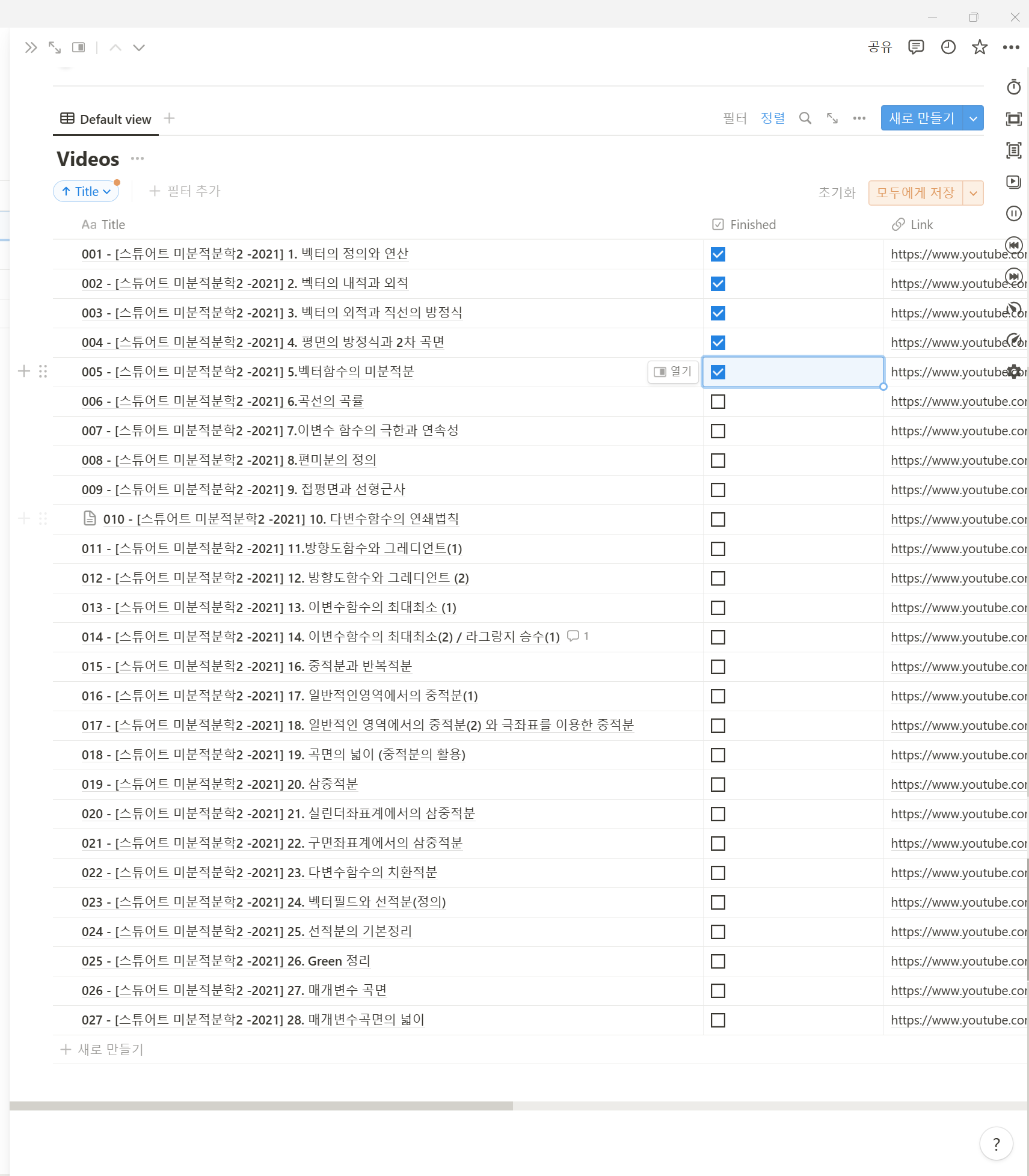
Task: Search the Videos database with magnifier
Action: (805, 118)
